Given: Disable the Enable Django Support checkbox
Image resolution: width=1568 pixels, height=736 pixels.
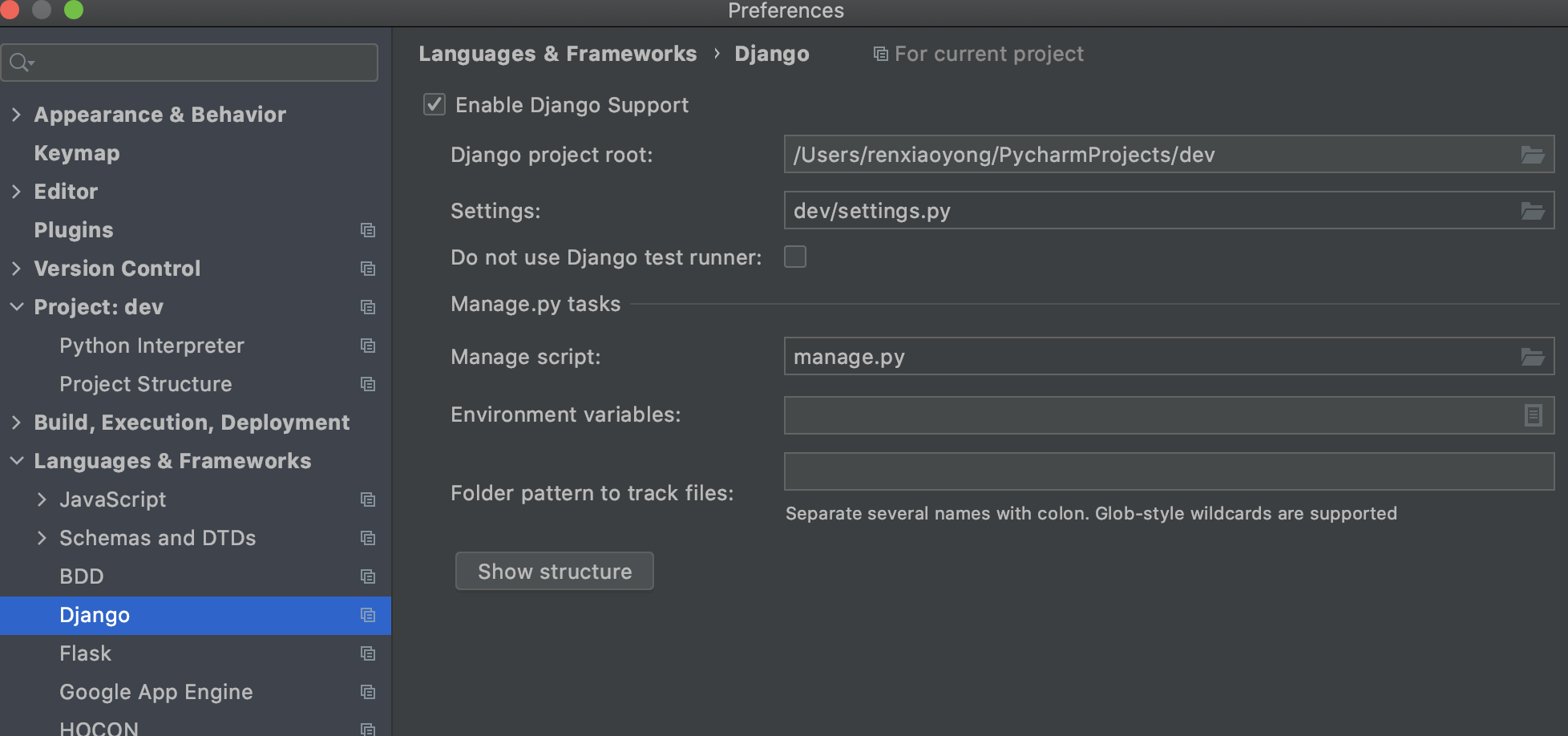Looking at the screenshot, I should [434, 105].
